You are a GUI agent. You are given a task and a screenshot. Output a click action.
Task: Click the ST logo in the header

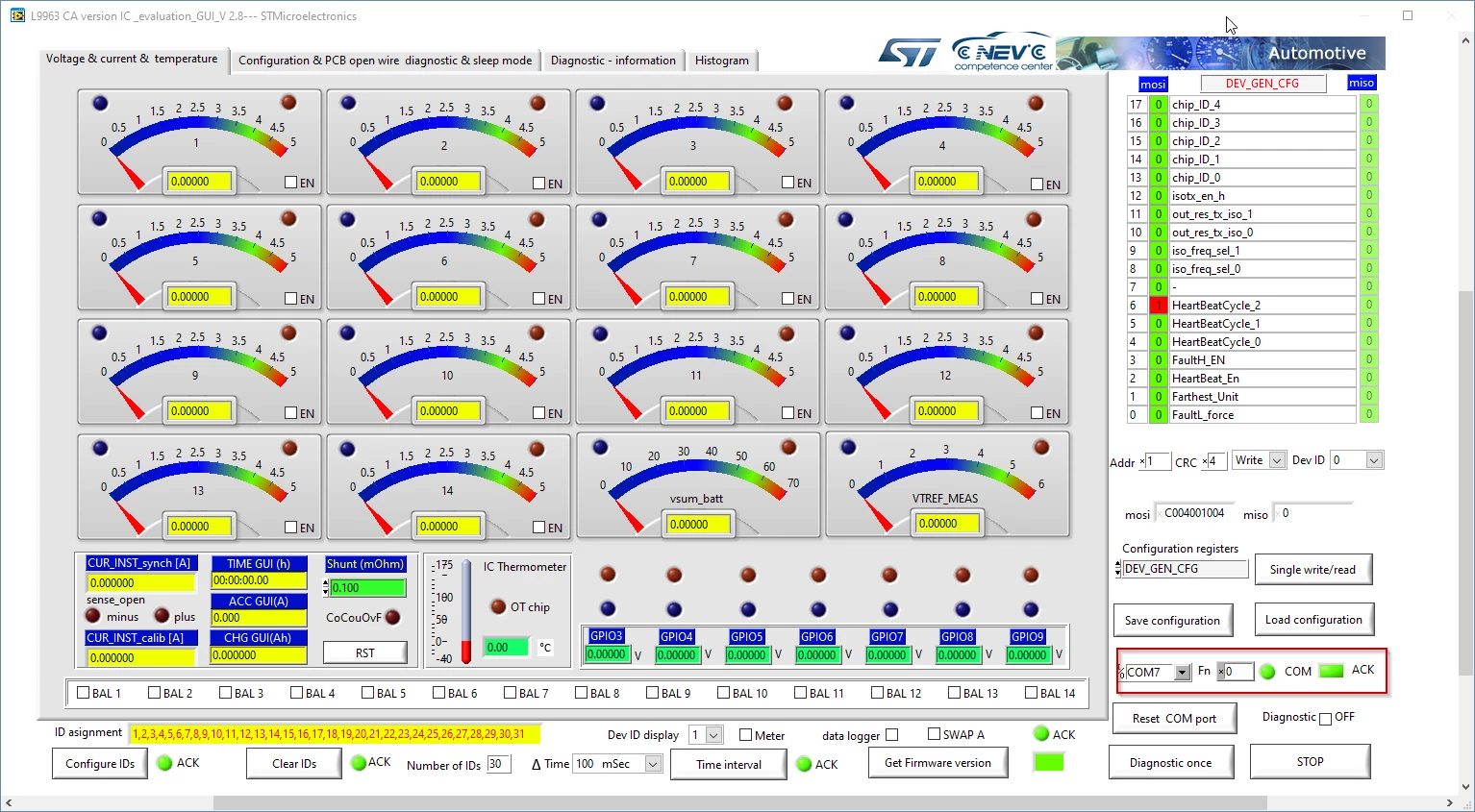[x=909, y=53]
